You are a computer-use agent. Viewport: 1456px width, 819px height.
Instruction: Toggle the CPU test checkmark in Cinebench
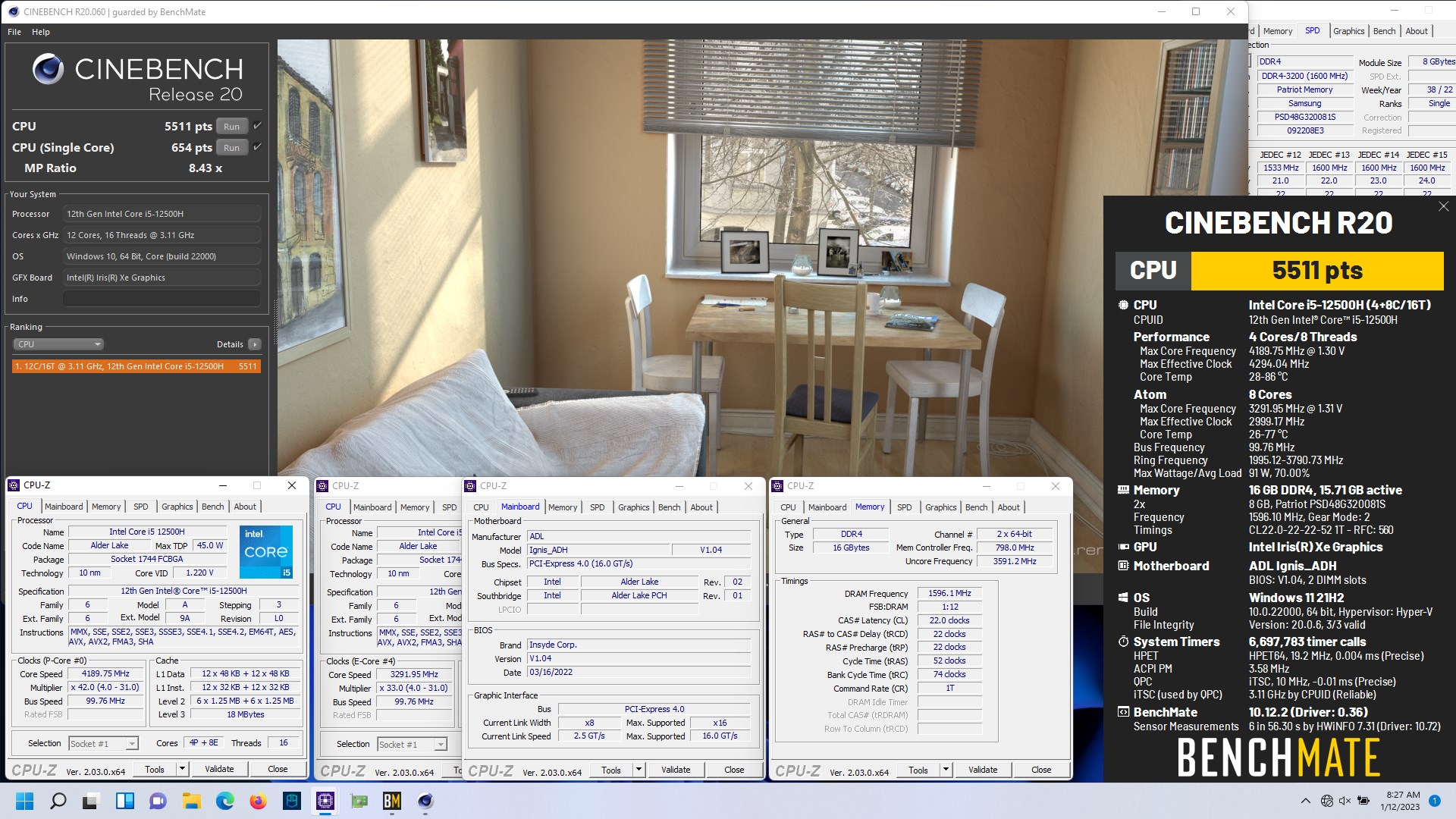257,126
